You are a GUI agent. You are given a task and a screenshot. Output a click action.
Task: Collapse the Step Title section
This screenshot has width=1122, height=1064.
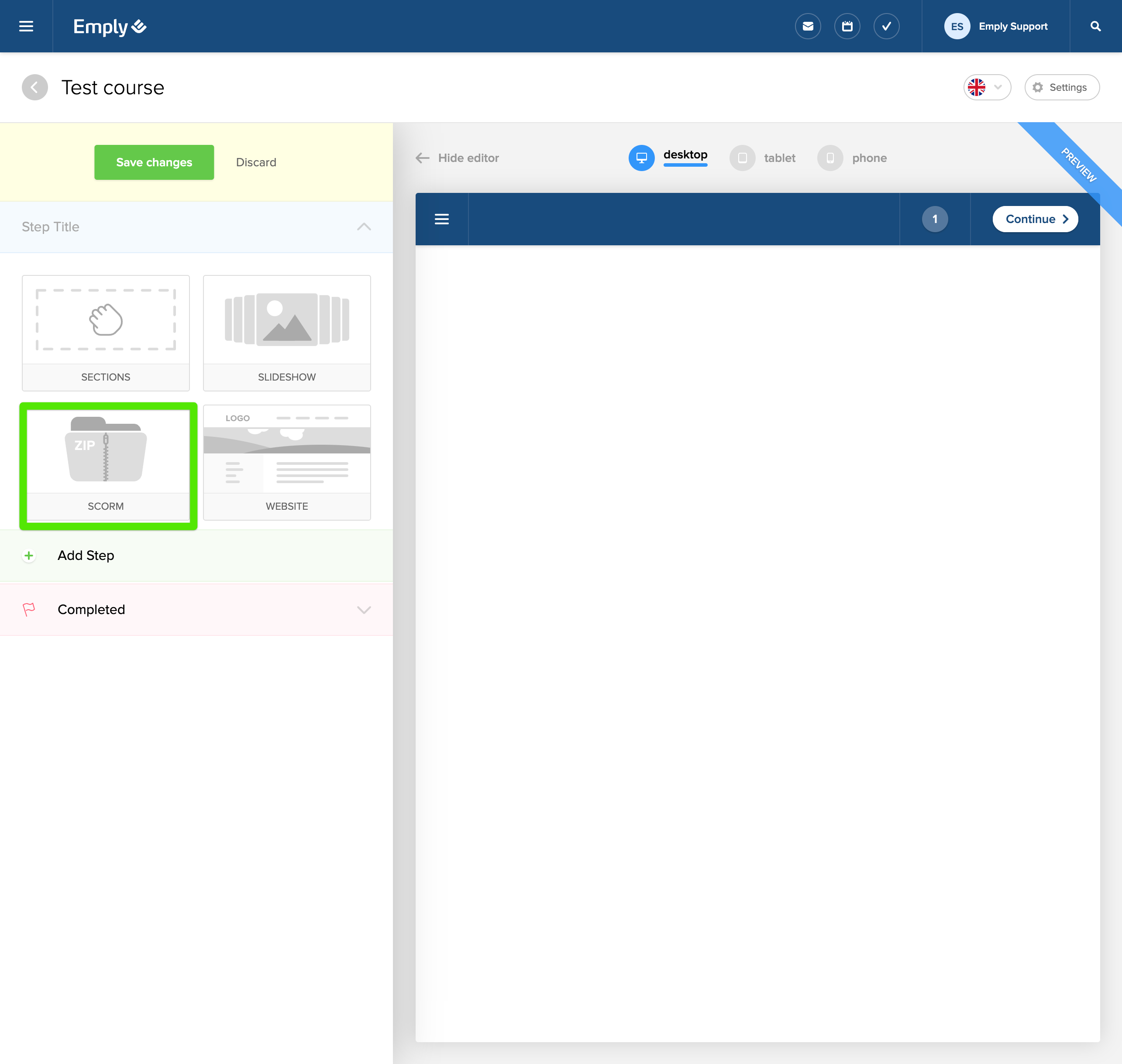point(364,227)
